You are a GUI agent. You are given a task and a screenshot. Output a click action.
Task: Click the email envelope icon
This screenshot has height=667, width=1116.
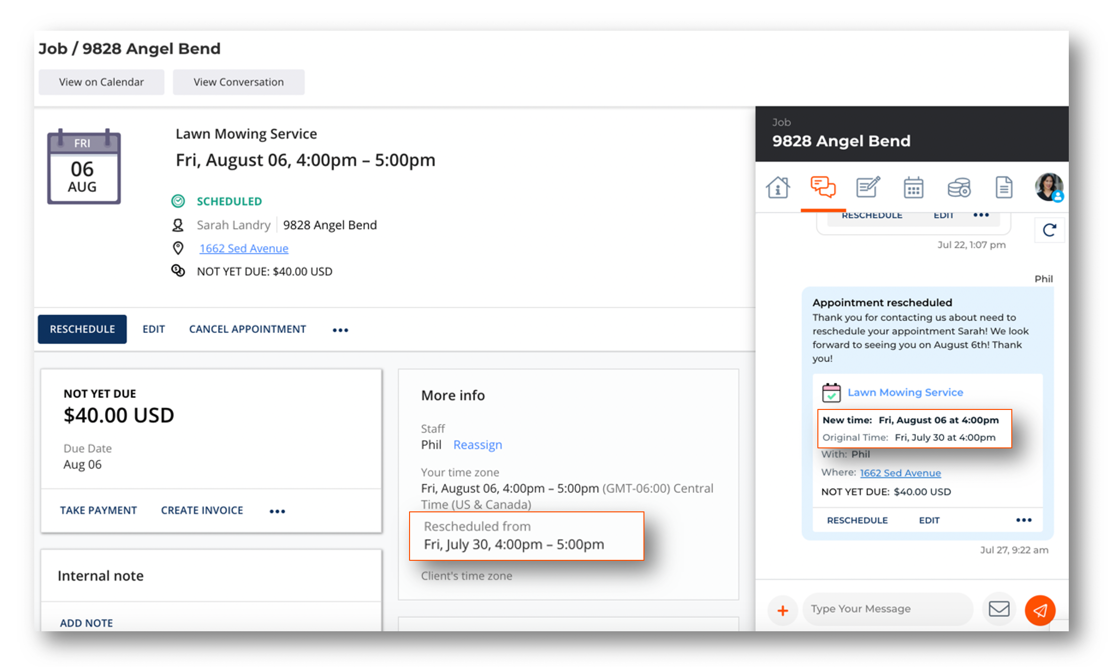(x=998, y=609)
